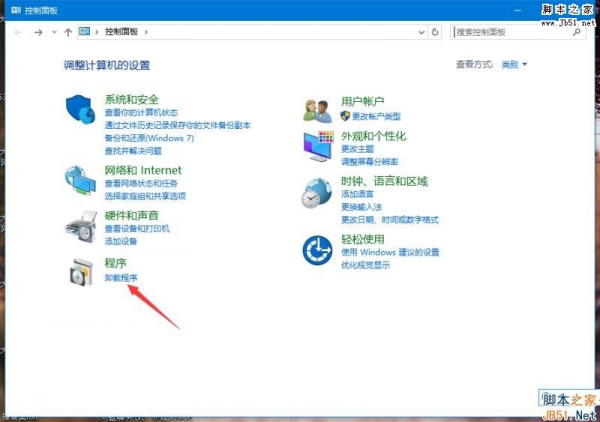Screen dimensions: 600x422
Task: Expand chevron after 控制面板 in address bar
Action: click(x=146, y=32)
